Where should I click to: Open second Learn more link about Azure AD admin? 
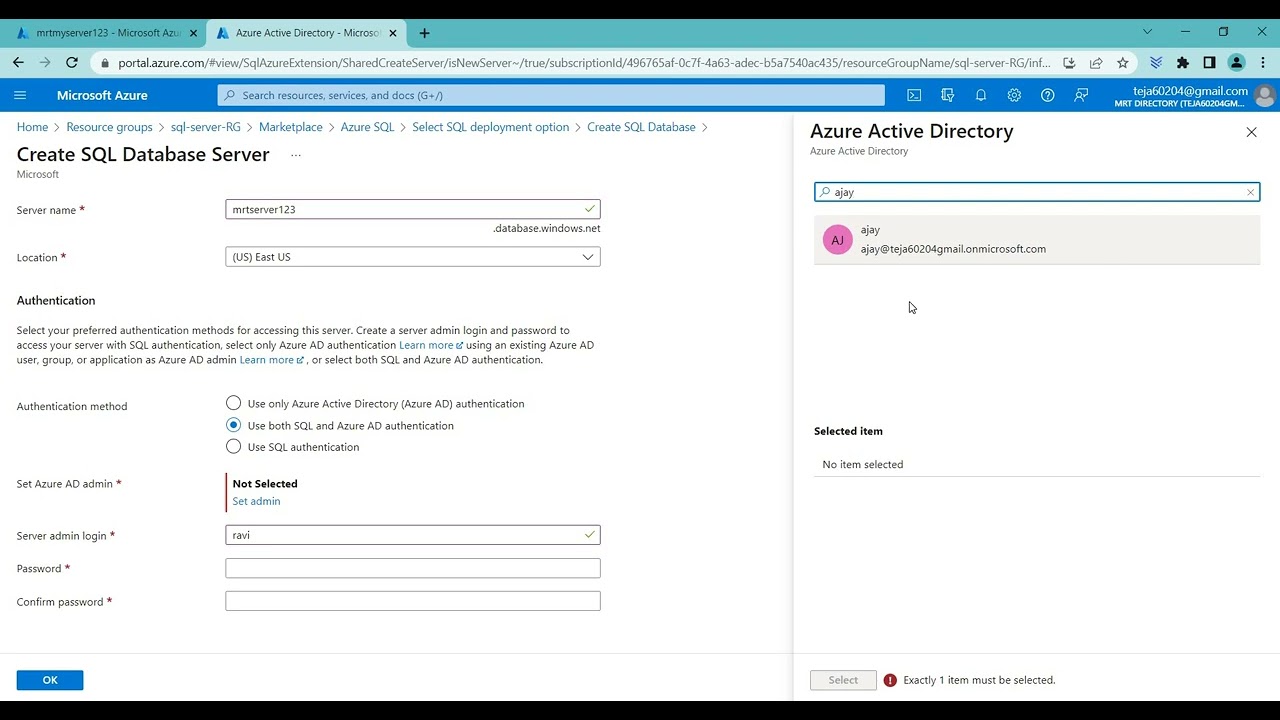coord(271,360)
